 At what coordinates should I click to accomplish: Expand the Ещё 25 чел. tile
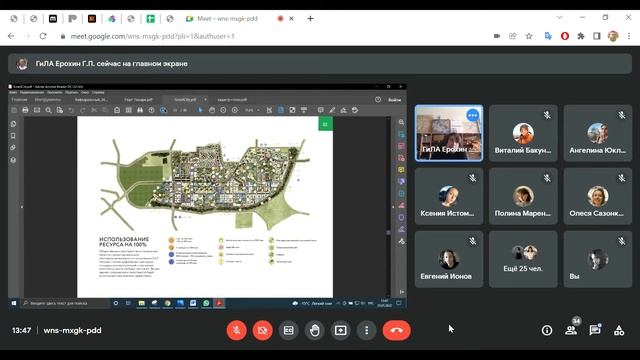point(523,259)
